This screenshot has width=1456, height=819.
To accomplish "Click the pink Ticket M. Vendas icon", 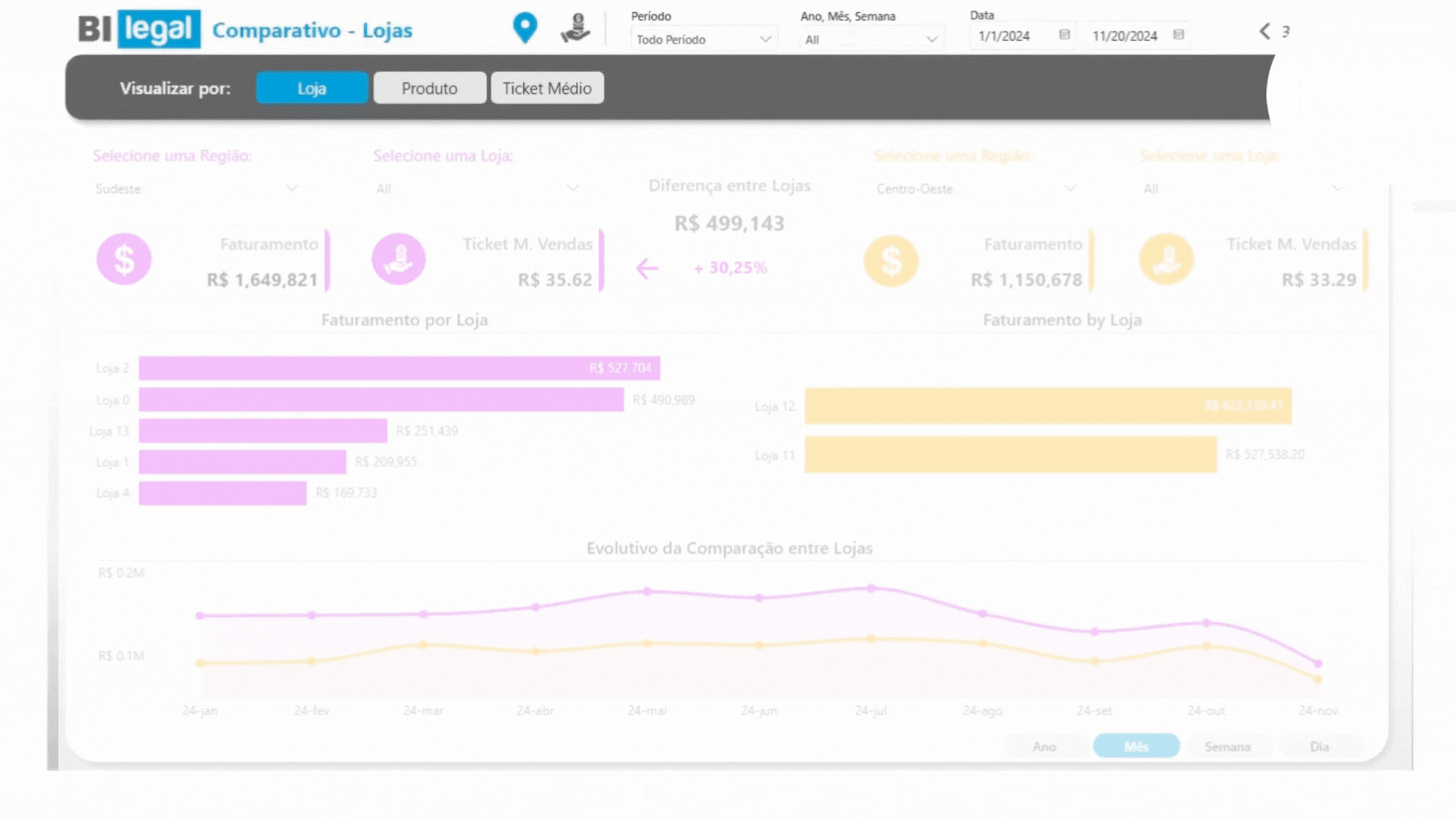I will (x=398, y=259).
